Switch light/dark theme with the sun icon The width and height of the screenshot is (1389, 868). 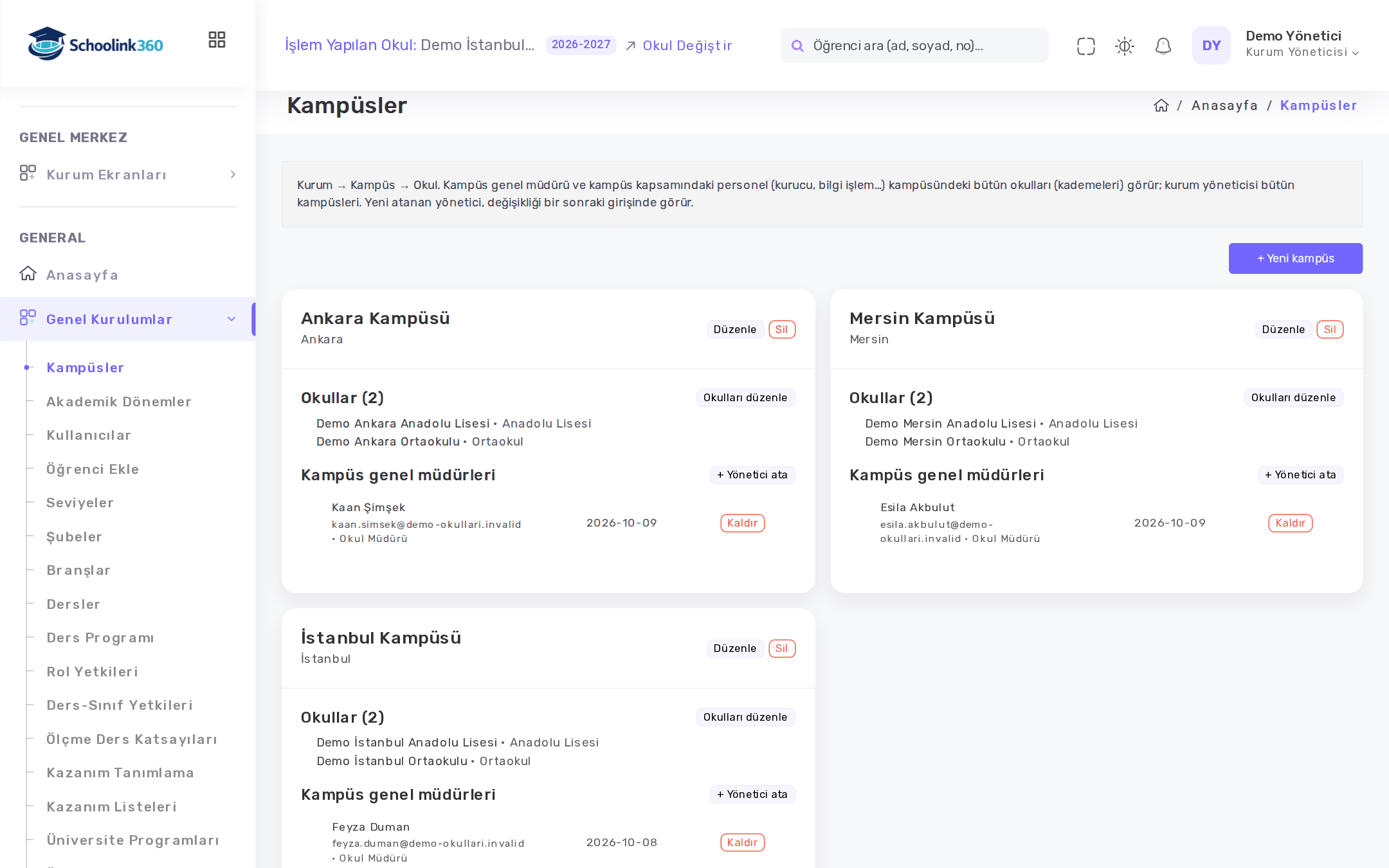coord(1124,46)
